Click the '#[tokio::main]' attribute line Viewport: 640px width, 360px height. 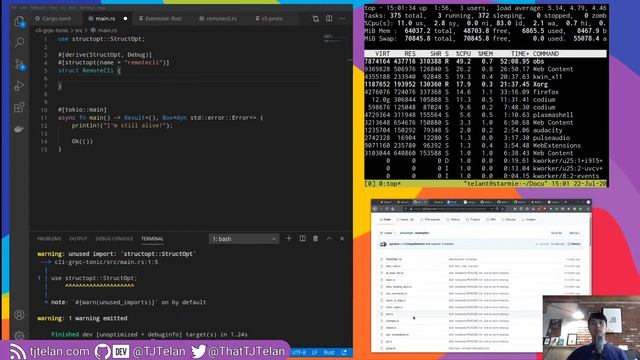(82, 110)
